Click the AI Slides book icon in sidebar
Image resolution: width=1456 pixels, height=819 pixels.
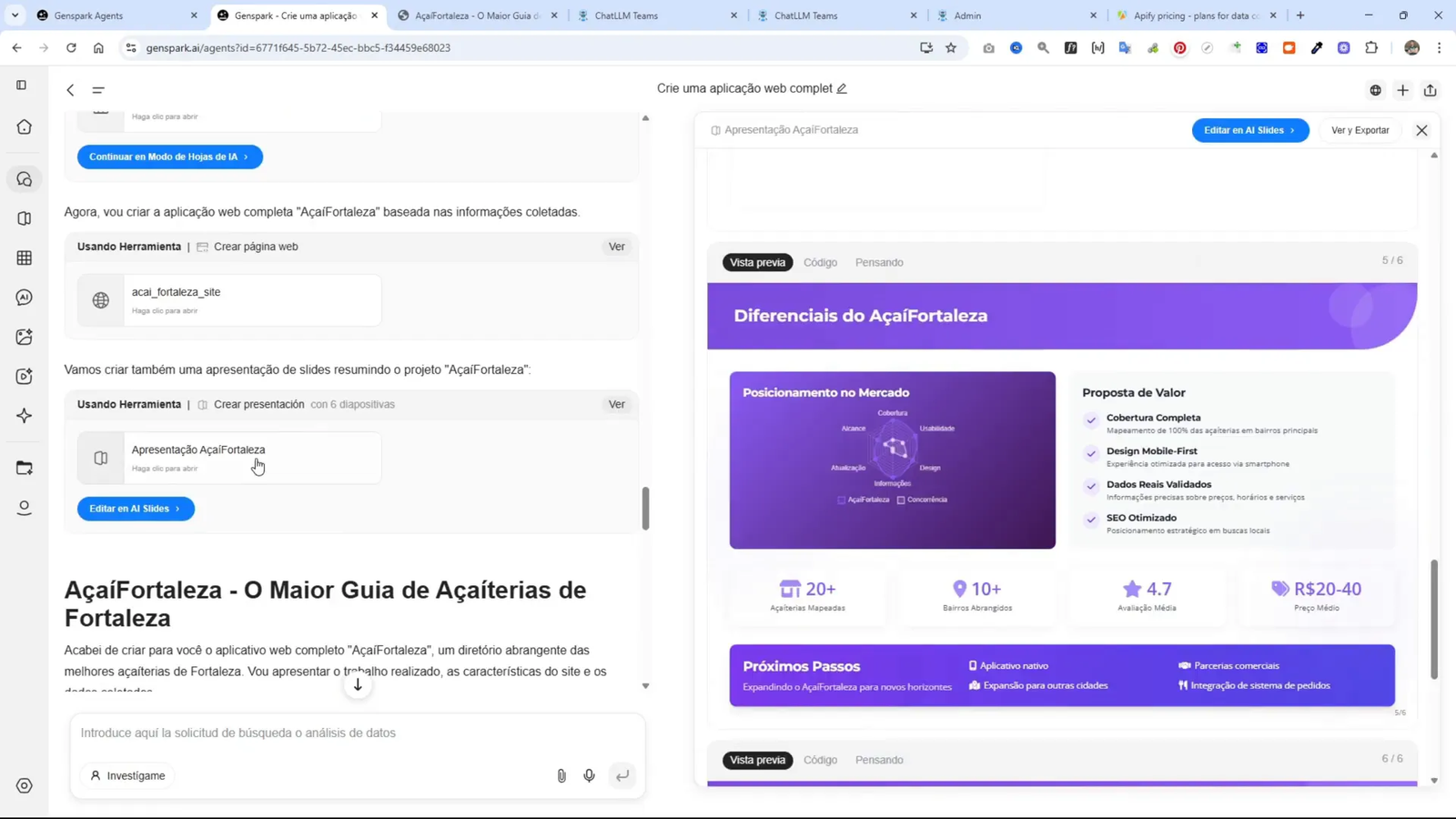24,218
